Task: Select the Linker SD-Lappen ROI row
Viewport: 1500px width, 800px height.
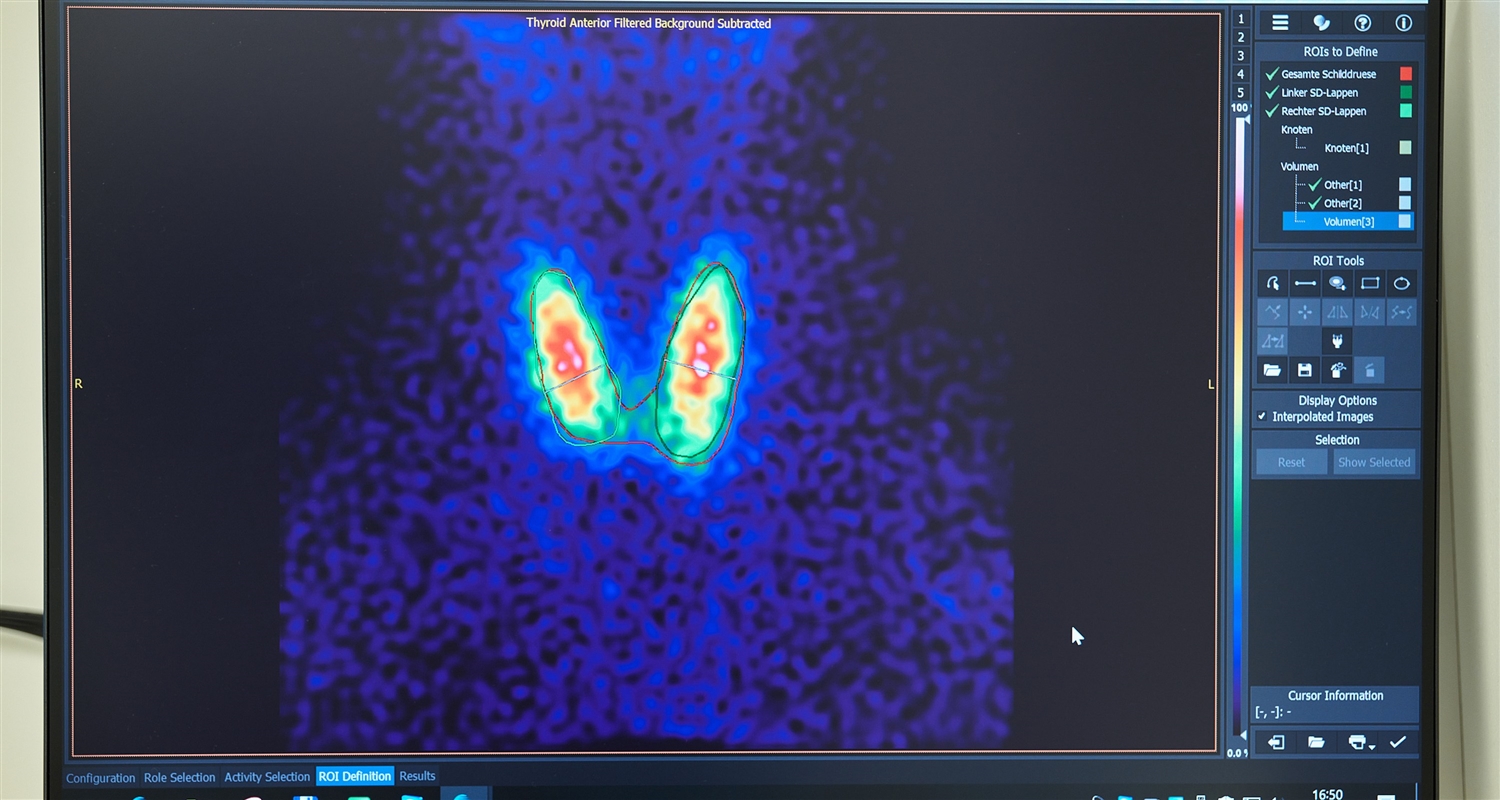Action: [1338, 93]
